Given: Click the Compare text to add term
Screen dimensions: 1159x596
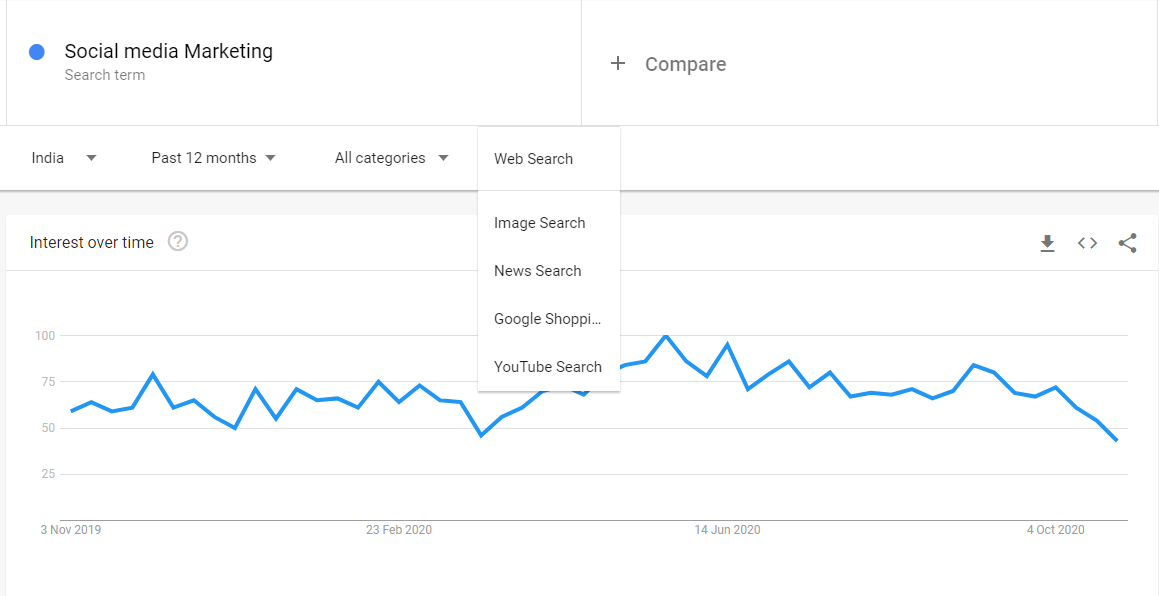Looking at the screenshot, I should click(685, 64).
